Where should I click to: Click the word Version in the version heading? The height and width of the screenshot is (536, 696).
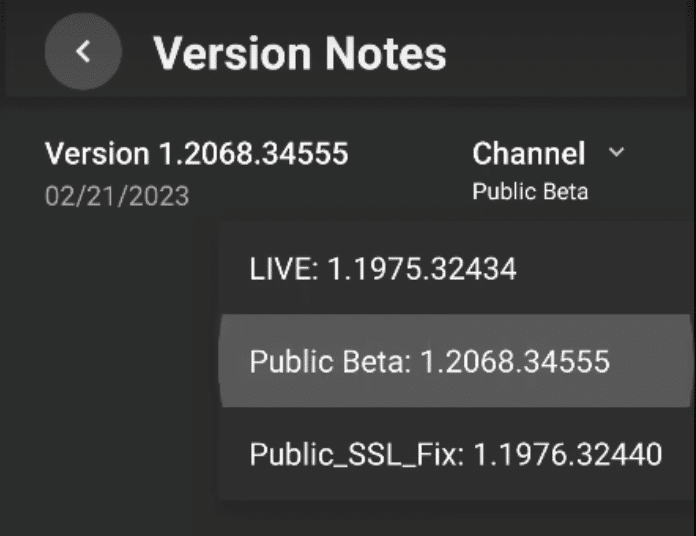coord(97,154)
